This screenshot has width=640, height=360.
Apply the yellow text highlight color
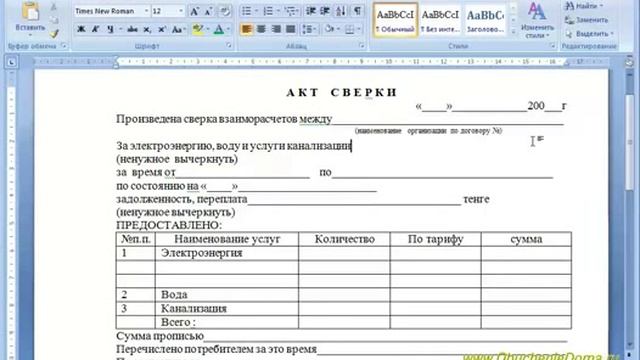pos(198,29)
